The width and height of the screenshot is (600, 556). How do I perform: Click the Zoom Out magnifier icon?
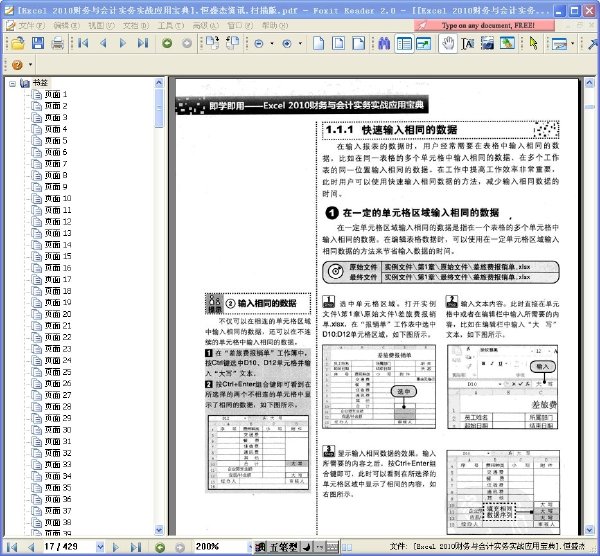click(259, 44)
